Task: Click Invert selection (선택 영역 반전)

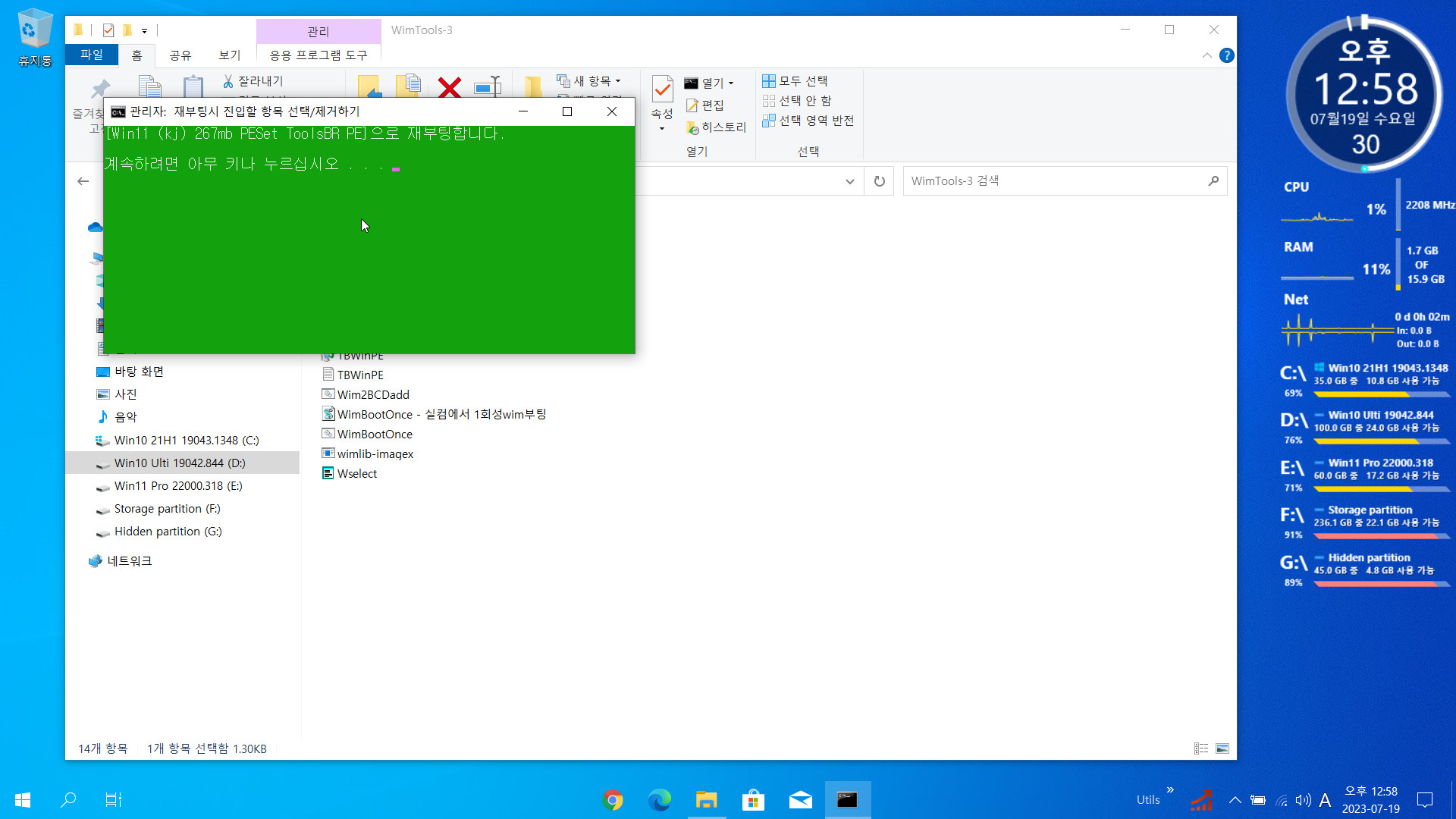Action: tap(808, 120)
